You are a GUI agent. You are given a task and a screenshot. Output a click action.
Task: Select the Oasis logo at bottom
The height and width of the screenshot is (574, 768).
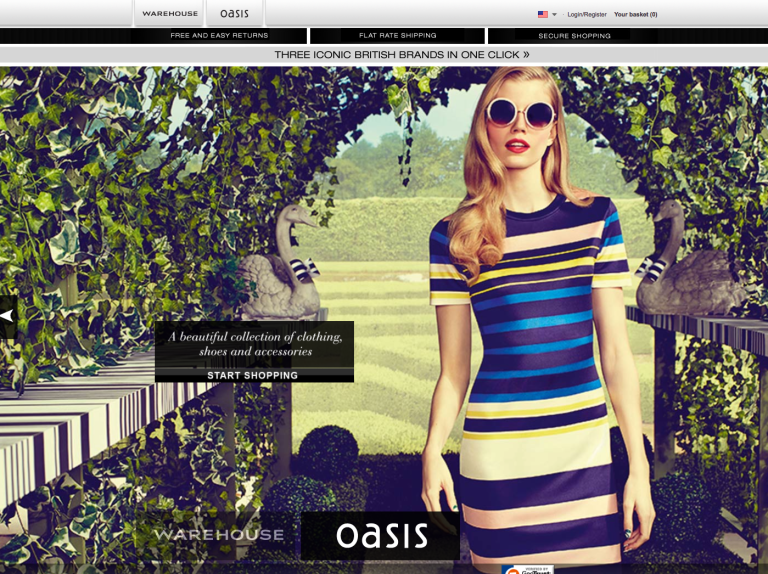coord(381,536)
